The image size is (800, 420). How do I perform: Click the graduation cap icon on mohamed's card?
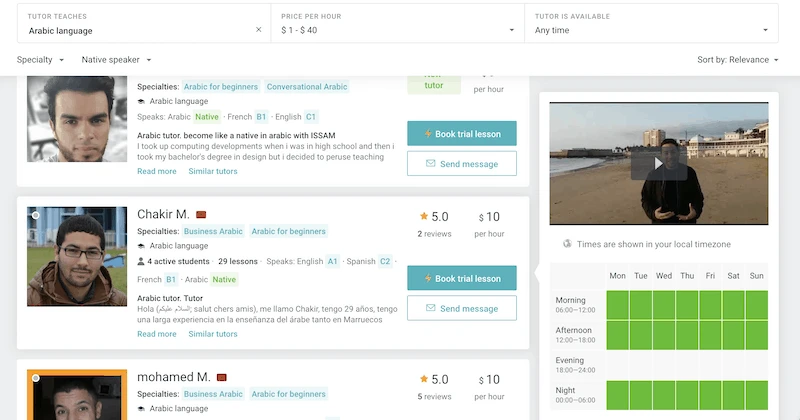(141, 409)
